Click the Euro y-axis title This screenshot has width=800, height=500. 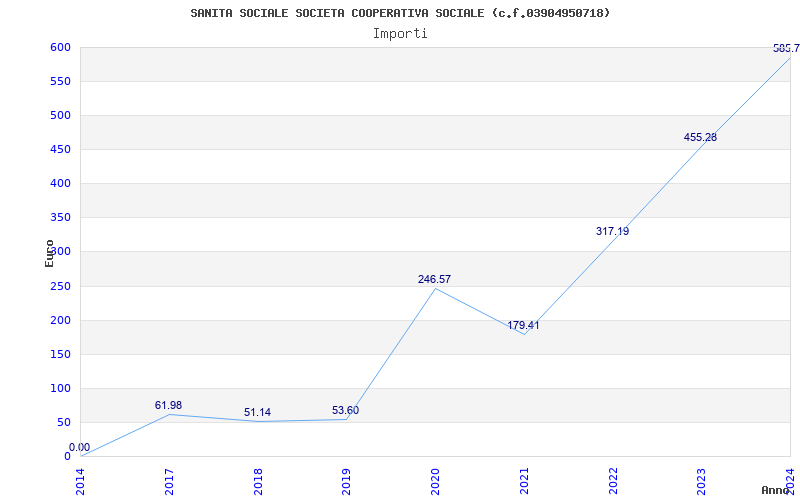[x=49, y=253]
